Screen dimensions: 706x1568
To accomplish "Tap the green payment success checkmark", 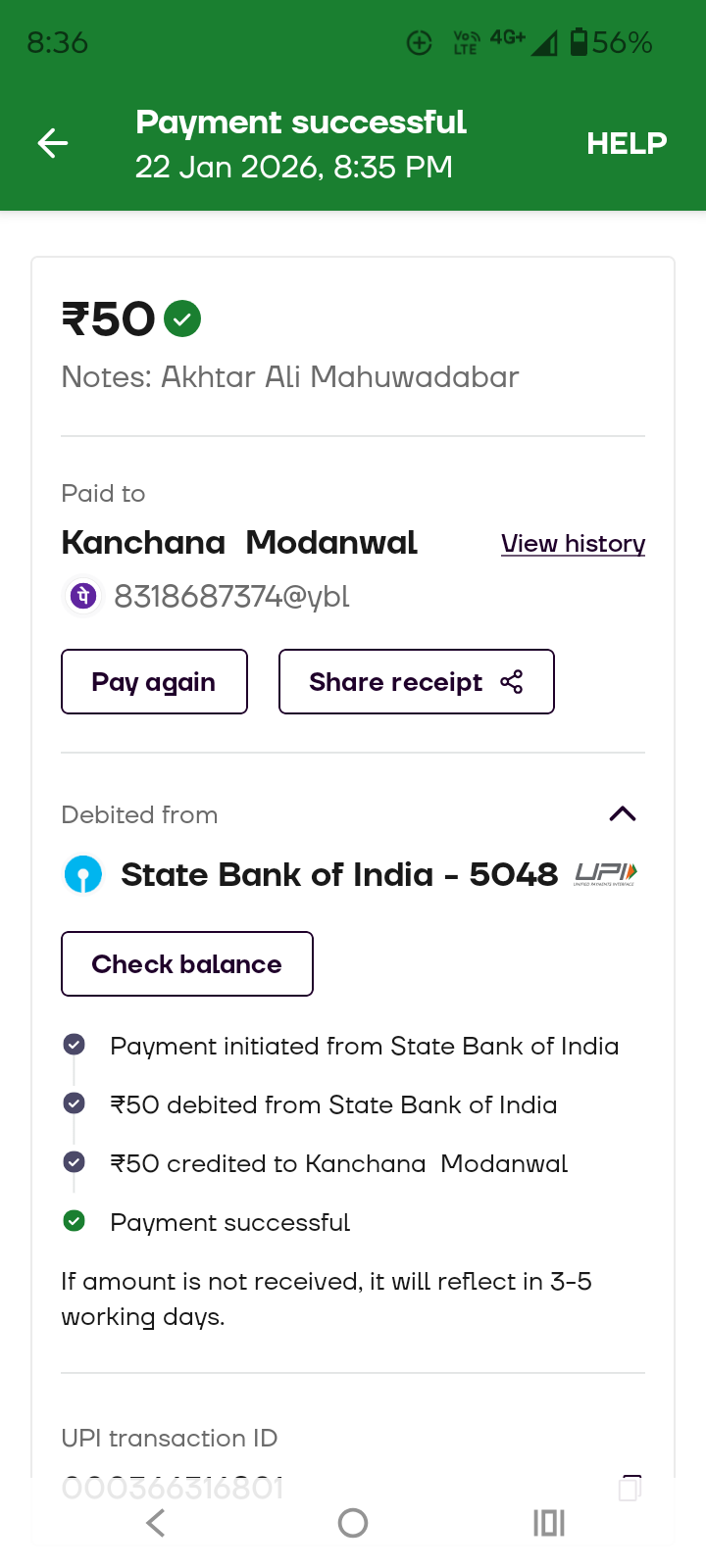I will click(182, 318).
